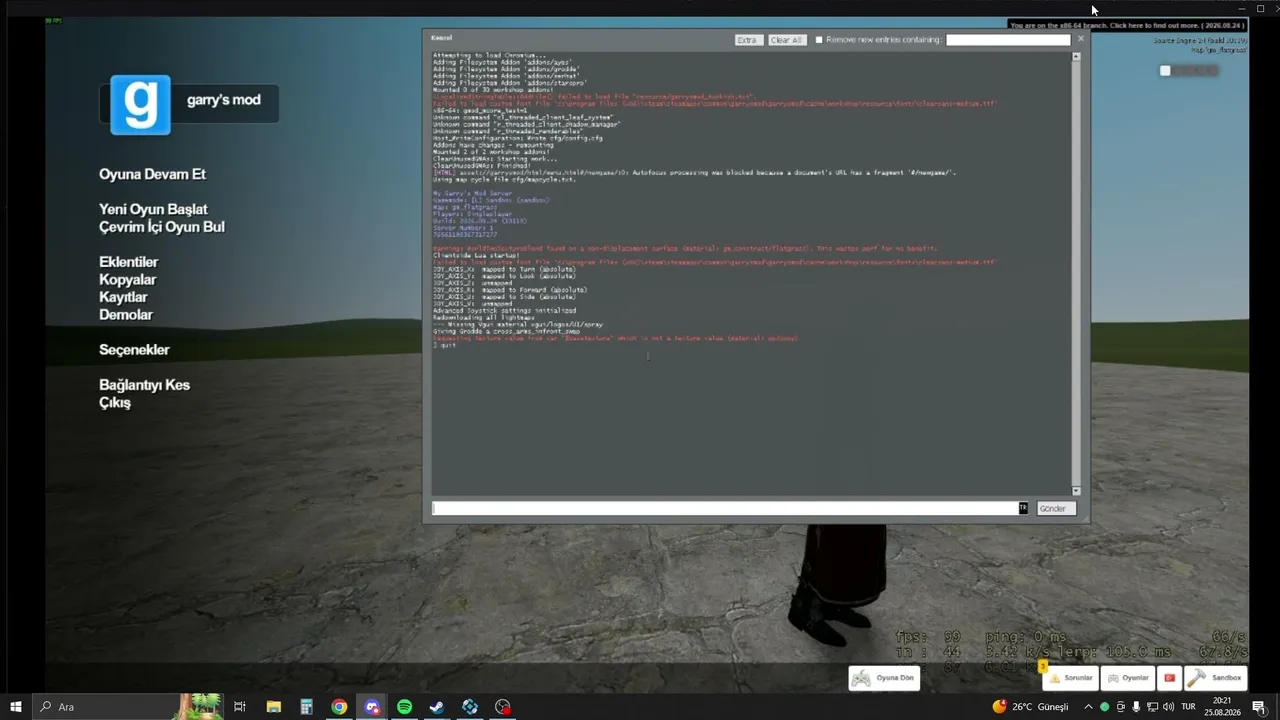Open the Demolar menu item

[126, 315]
